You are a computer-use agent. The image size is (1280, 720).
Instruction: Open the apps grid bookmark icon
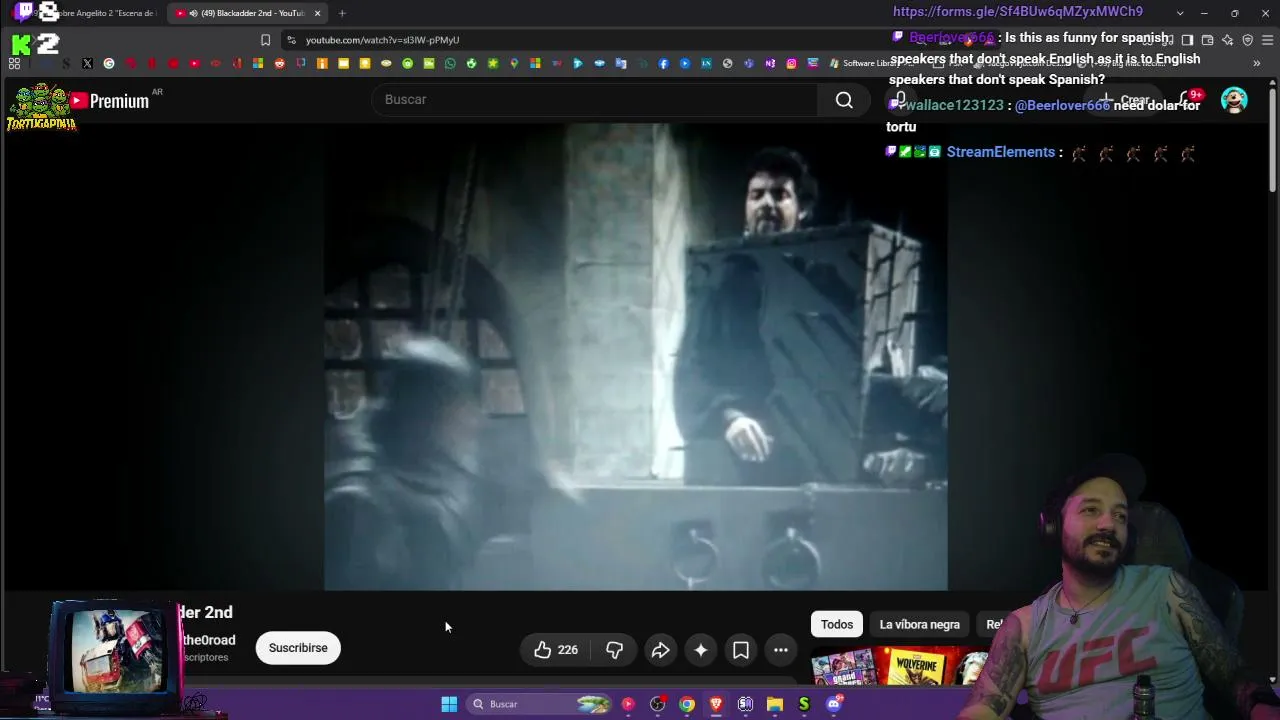(x=14, y=64)
